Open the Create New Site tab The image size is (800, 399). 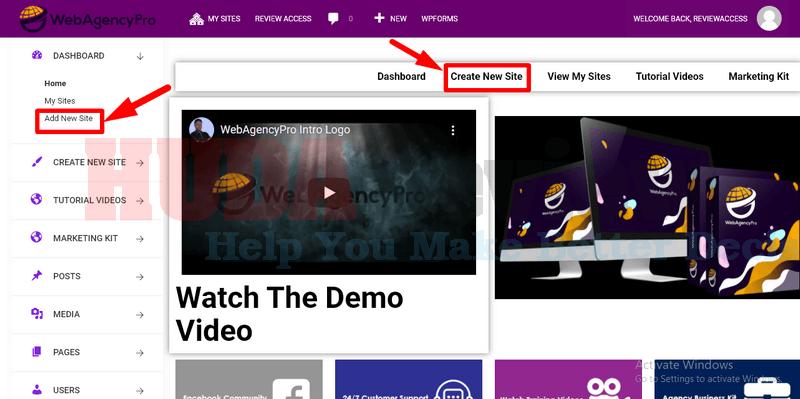pos(486,77)
